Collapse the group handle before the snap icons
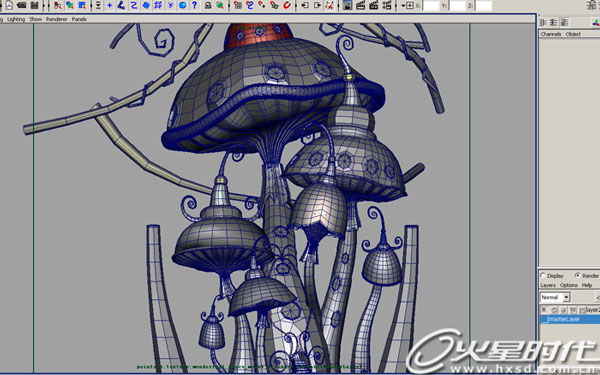This screenshot has width=600, height=375. 230,5
